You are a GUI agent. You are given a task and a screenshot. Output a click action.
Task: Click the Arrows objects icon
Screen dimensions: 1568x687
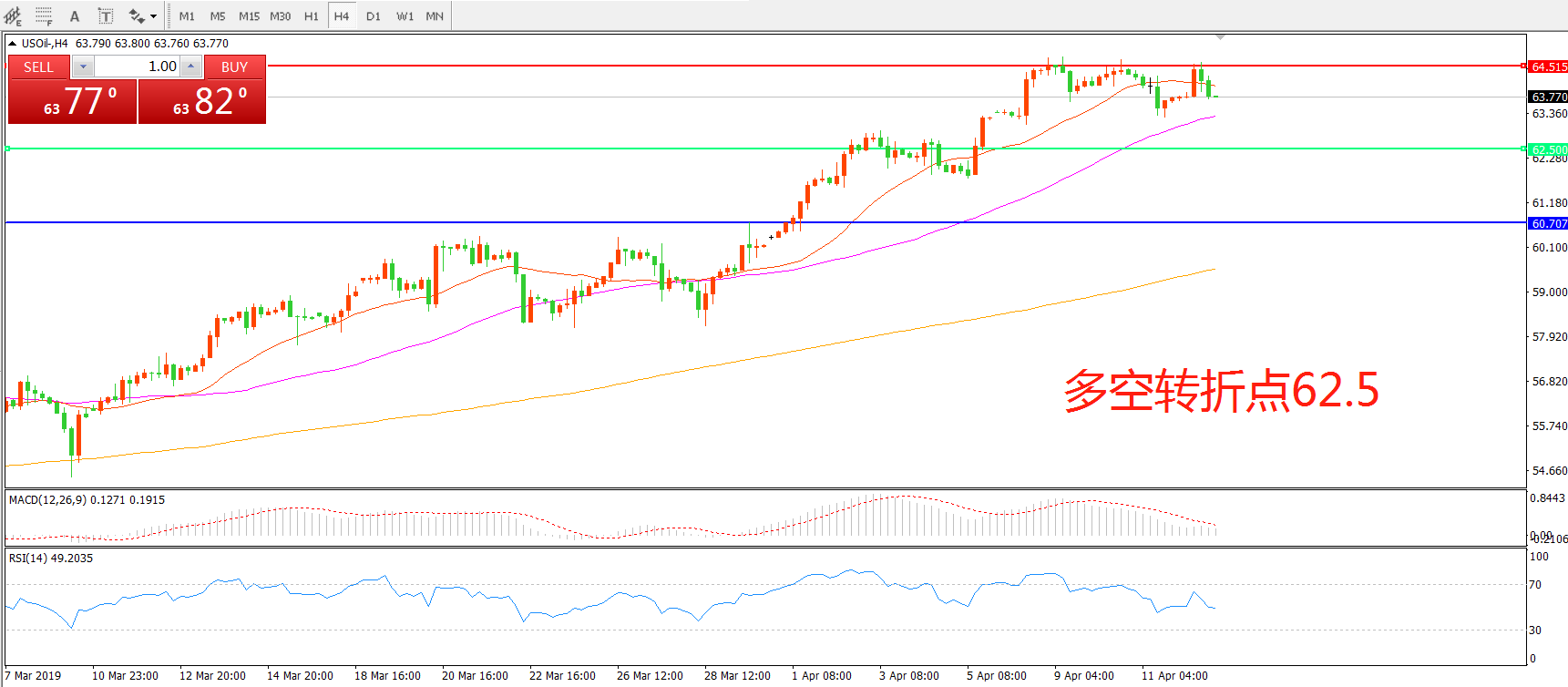pos(136,15)
